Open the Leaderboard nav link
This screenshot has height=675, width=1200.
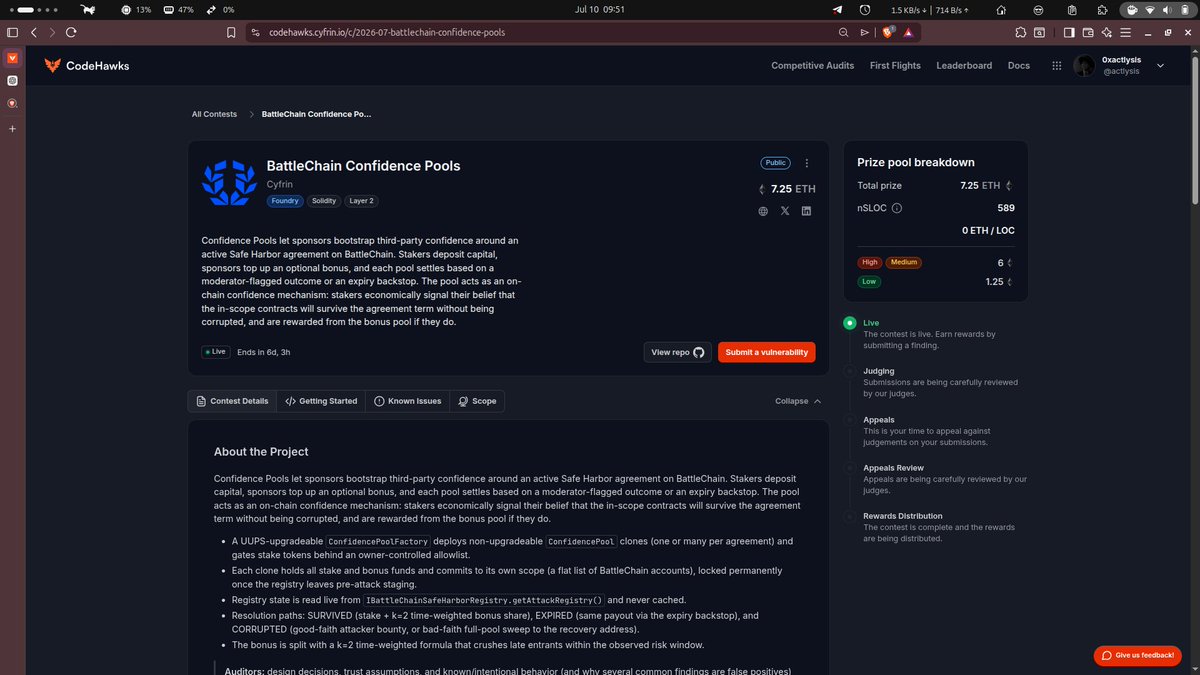pos(964,65)
